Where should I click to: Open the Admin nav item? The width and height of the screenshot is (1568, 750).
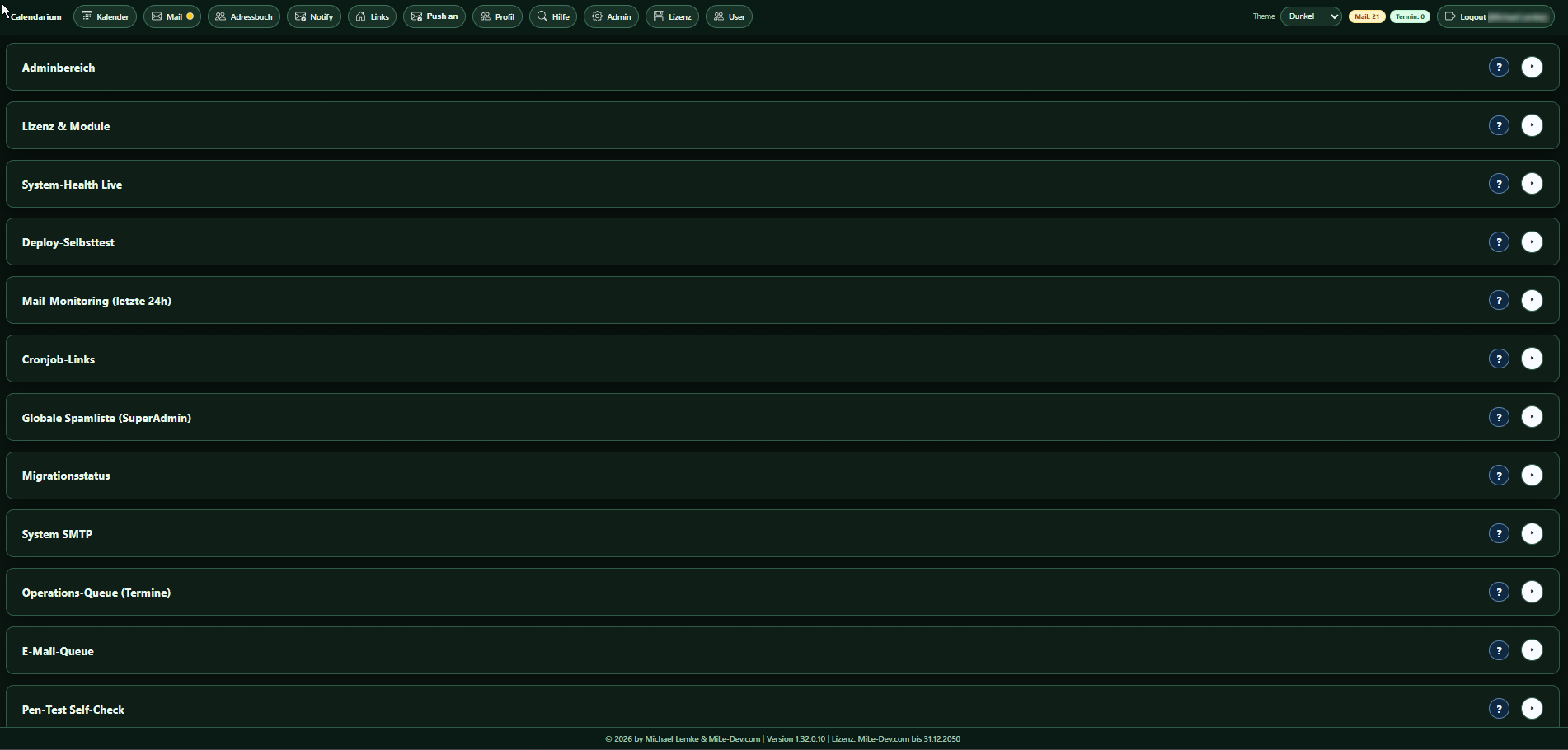click(611, 16)
